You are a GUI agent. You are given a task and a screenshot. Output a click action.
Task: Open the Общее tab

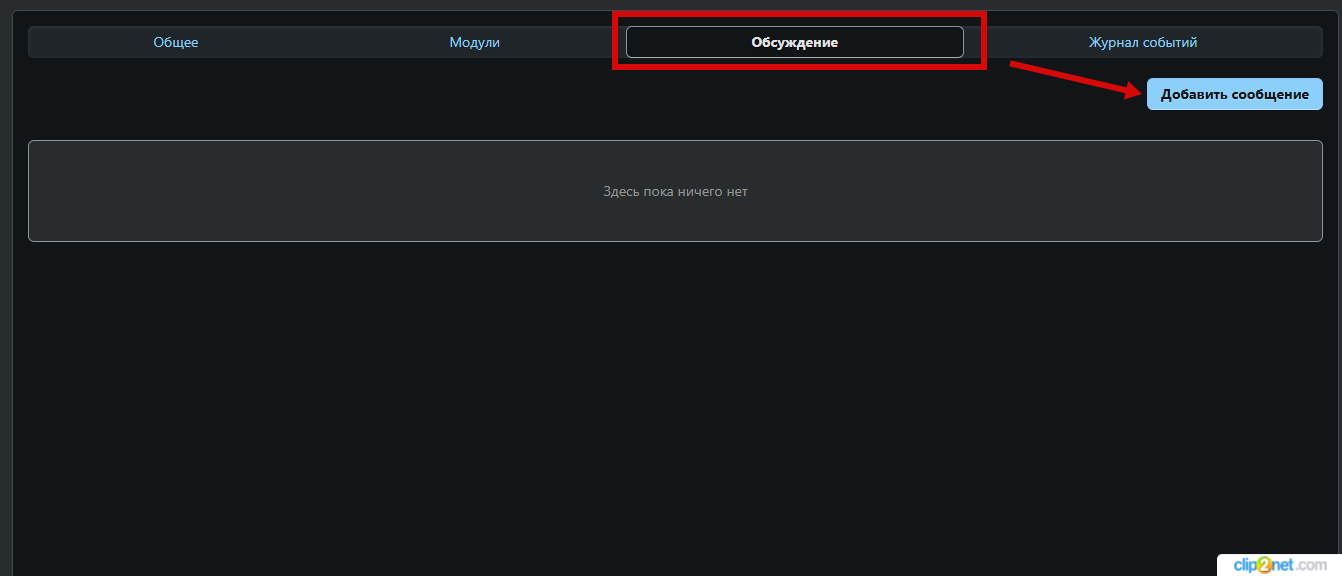click(x=176, y=42)
